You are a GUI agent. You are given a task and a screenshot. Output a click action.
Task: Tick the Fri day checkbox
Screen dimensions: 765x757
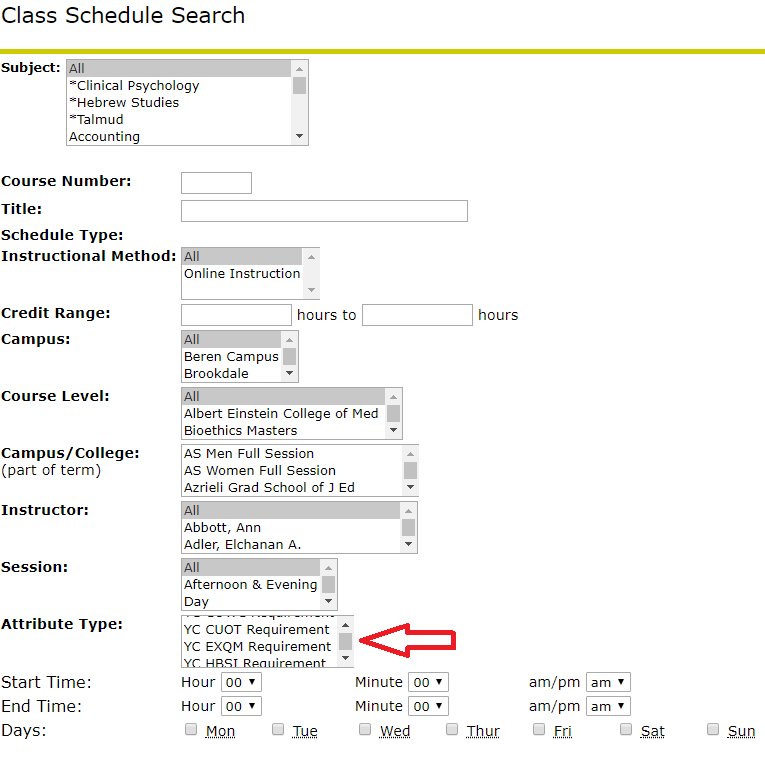(x=539, y=730)
